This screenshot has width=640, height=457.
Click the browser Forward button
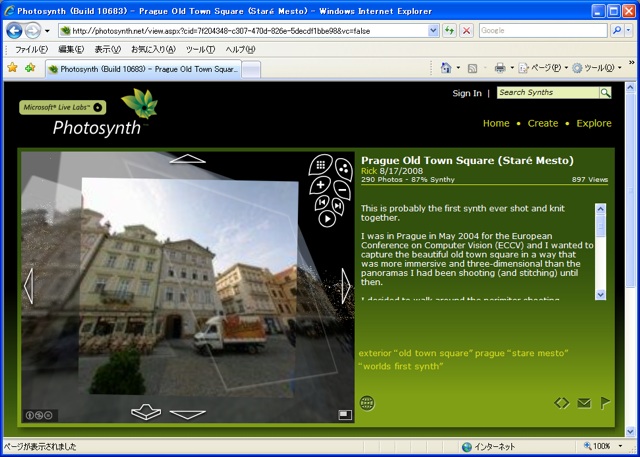(33, 31)
